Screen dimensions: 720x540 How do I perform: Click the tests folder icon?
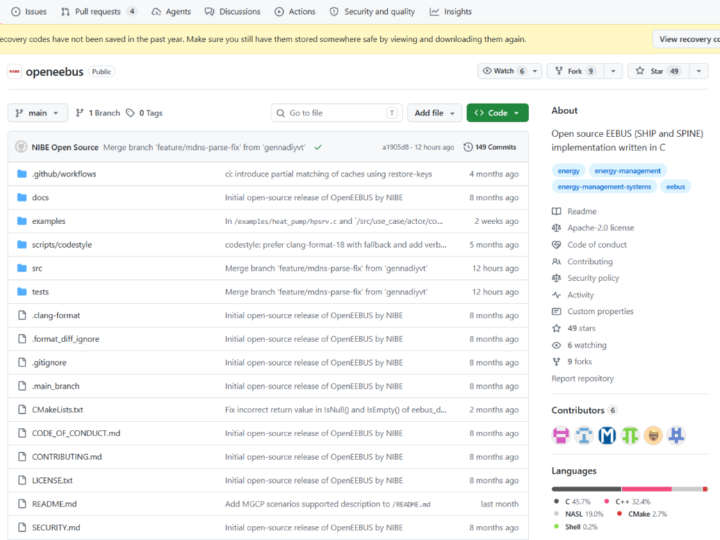pos(22,292)
